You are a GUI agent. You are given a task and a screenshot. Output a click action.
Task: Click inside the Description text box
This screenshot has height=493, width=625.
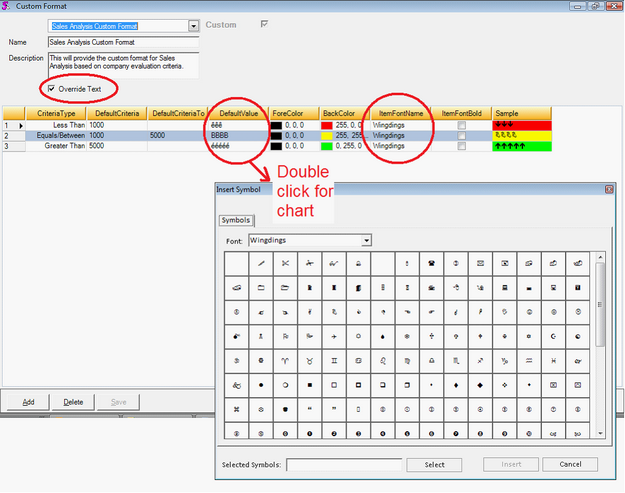tap(123, 65)
